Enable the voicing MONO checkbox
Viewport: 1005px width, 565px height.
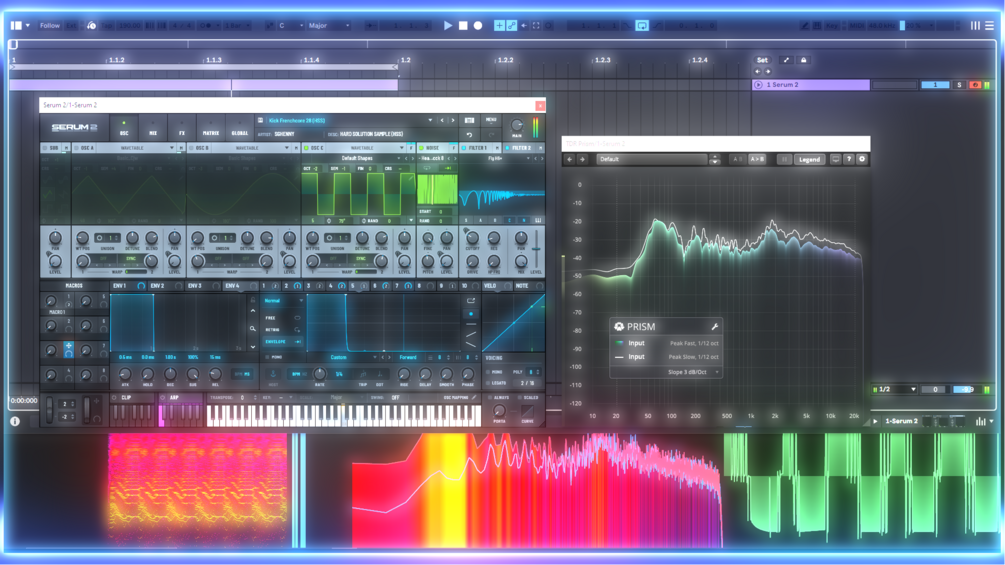point(488,372)
